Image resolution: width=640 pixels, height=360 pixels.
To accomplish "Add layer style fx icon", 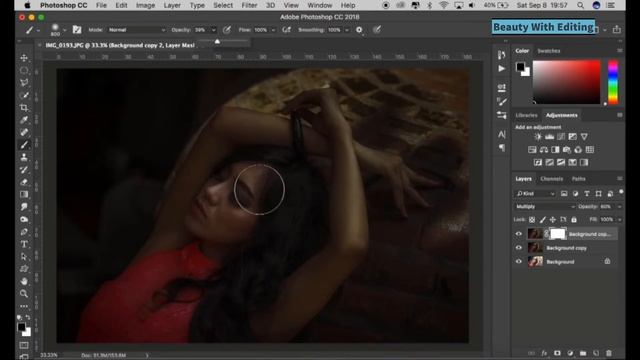I will point(544,353).
